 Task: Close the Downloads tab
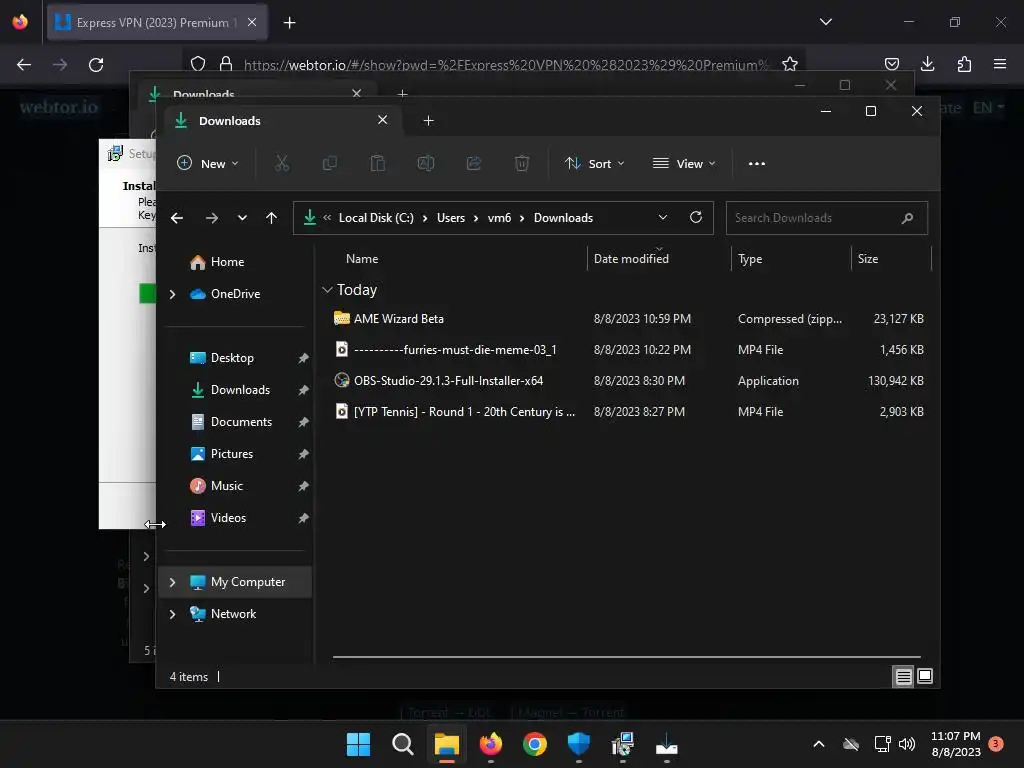[x=383, y=120]
